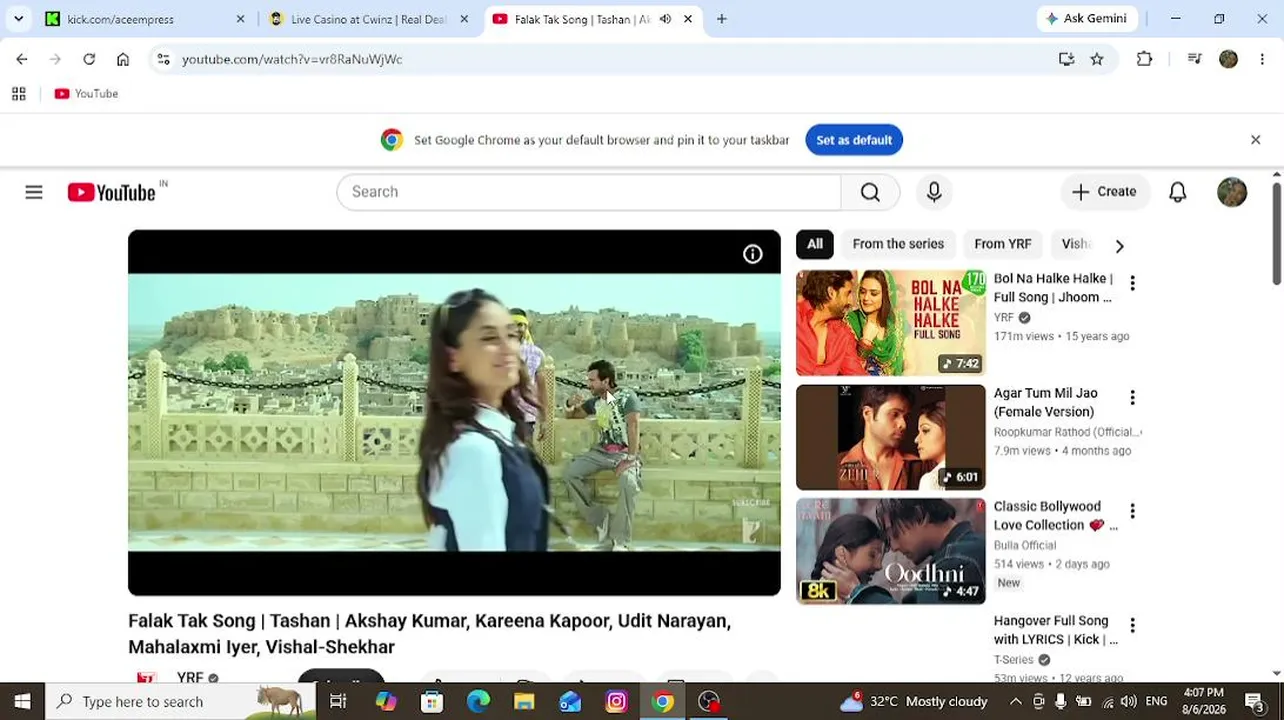The height and width of the screenshot is (720, 1284).
Task: Click the magnifier search button on YouTube
Action: click(x=870, y=192)
